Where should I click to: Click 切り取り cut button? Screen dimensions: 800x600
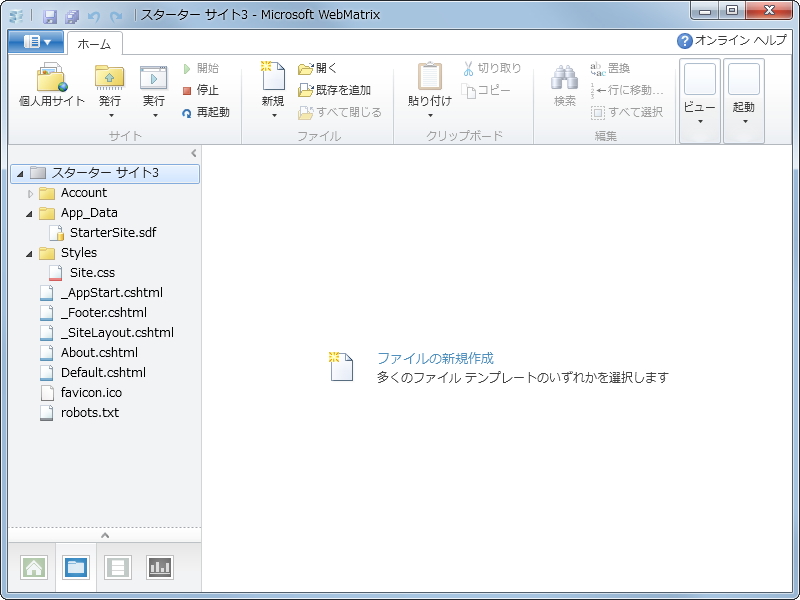[492, 68]
